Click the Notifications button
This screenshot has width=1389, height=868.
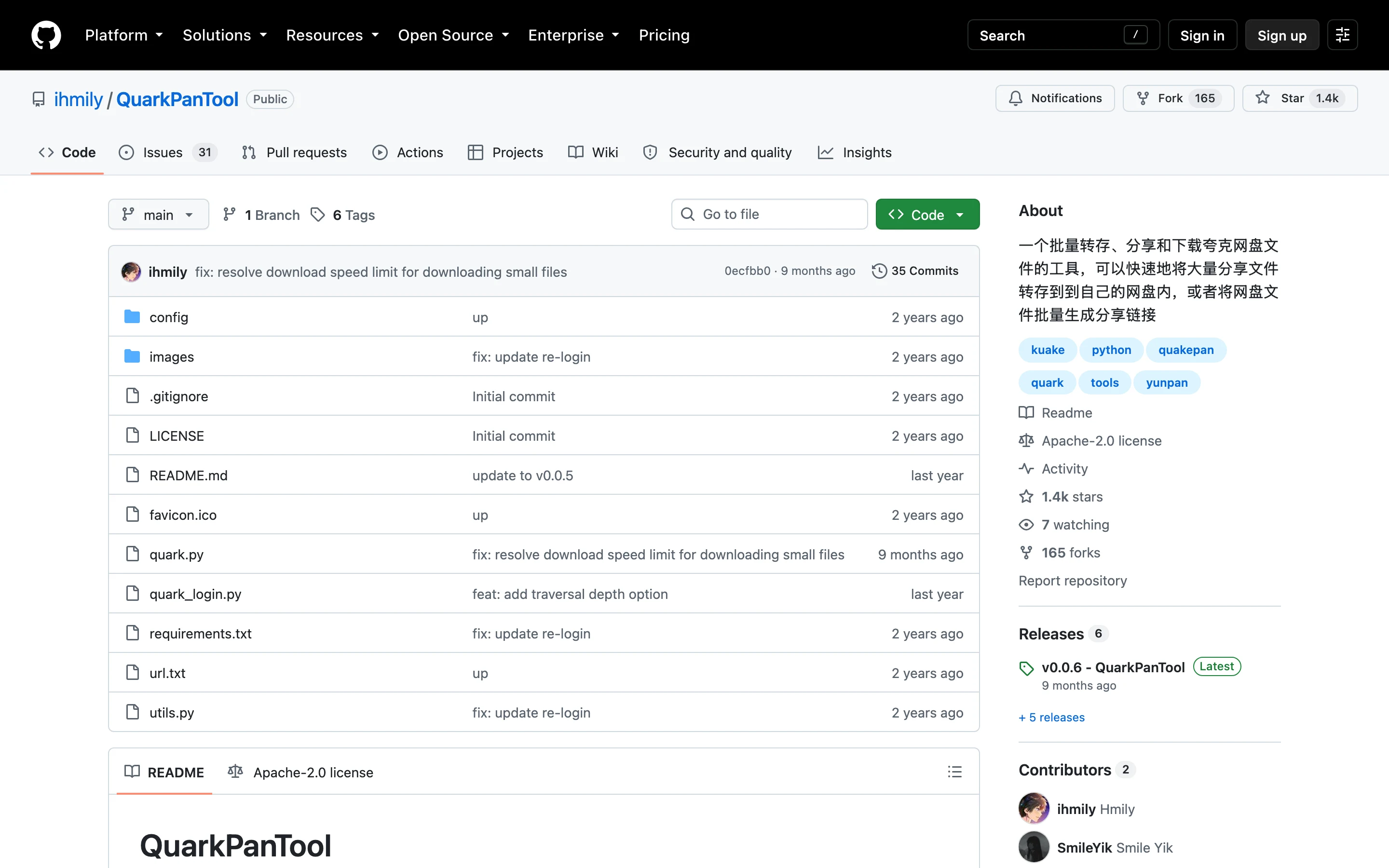(x=1055, y=98)
